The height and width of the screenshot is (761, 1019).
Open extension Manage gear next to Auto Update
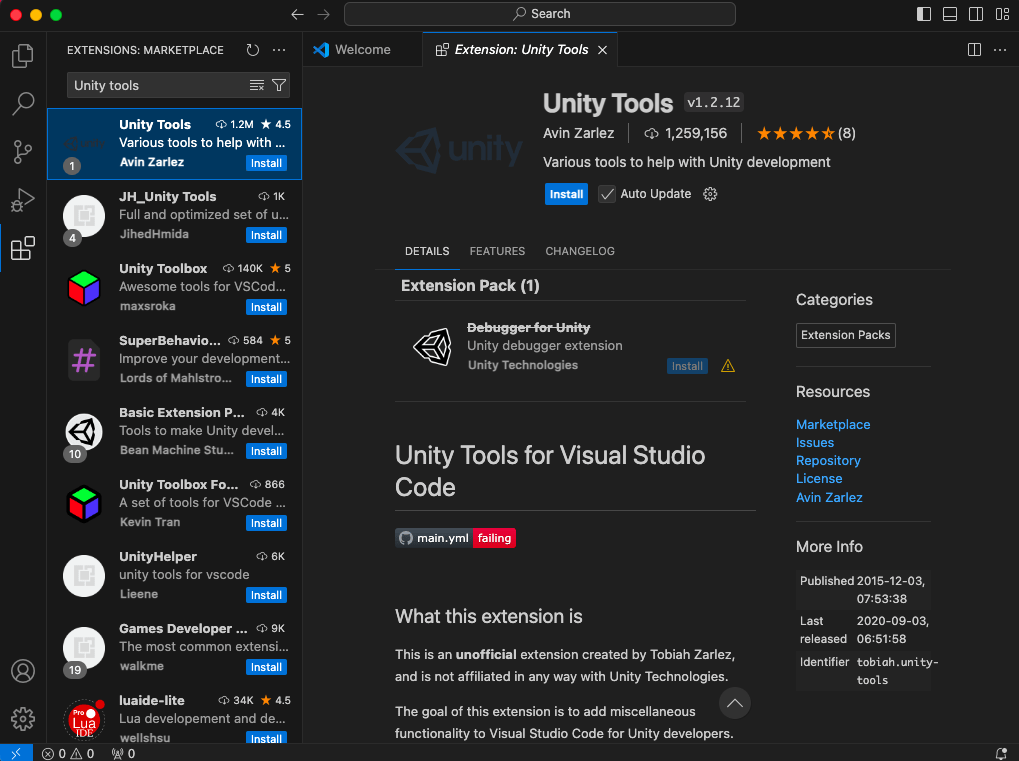pyautogui.click(x=710, y=194)
